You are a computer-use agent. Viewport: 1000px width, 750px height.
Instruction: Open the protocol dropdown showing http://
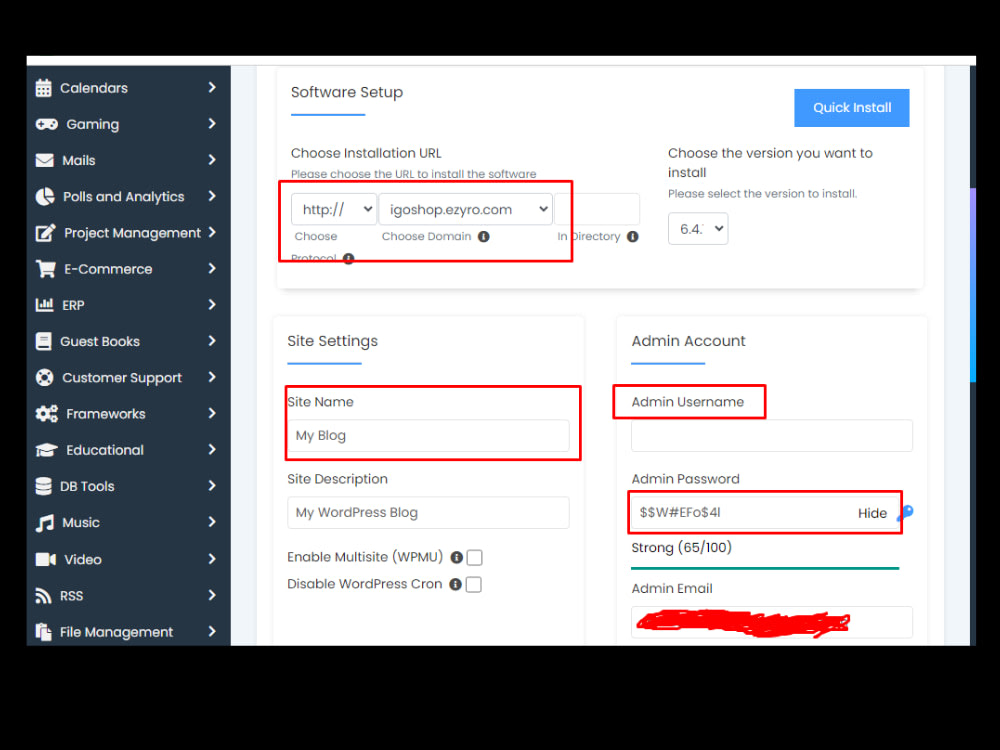333,209
